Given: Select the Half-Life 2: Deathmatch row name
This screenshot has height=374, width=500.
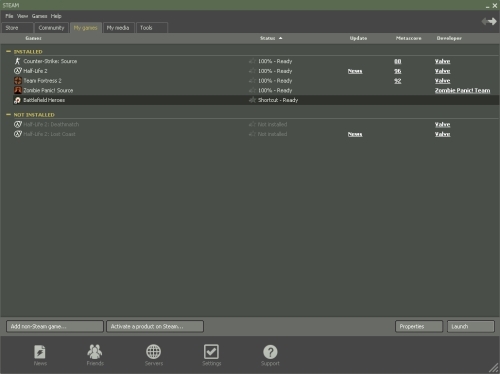Looking at the screenshot, I should point(51,124).
